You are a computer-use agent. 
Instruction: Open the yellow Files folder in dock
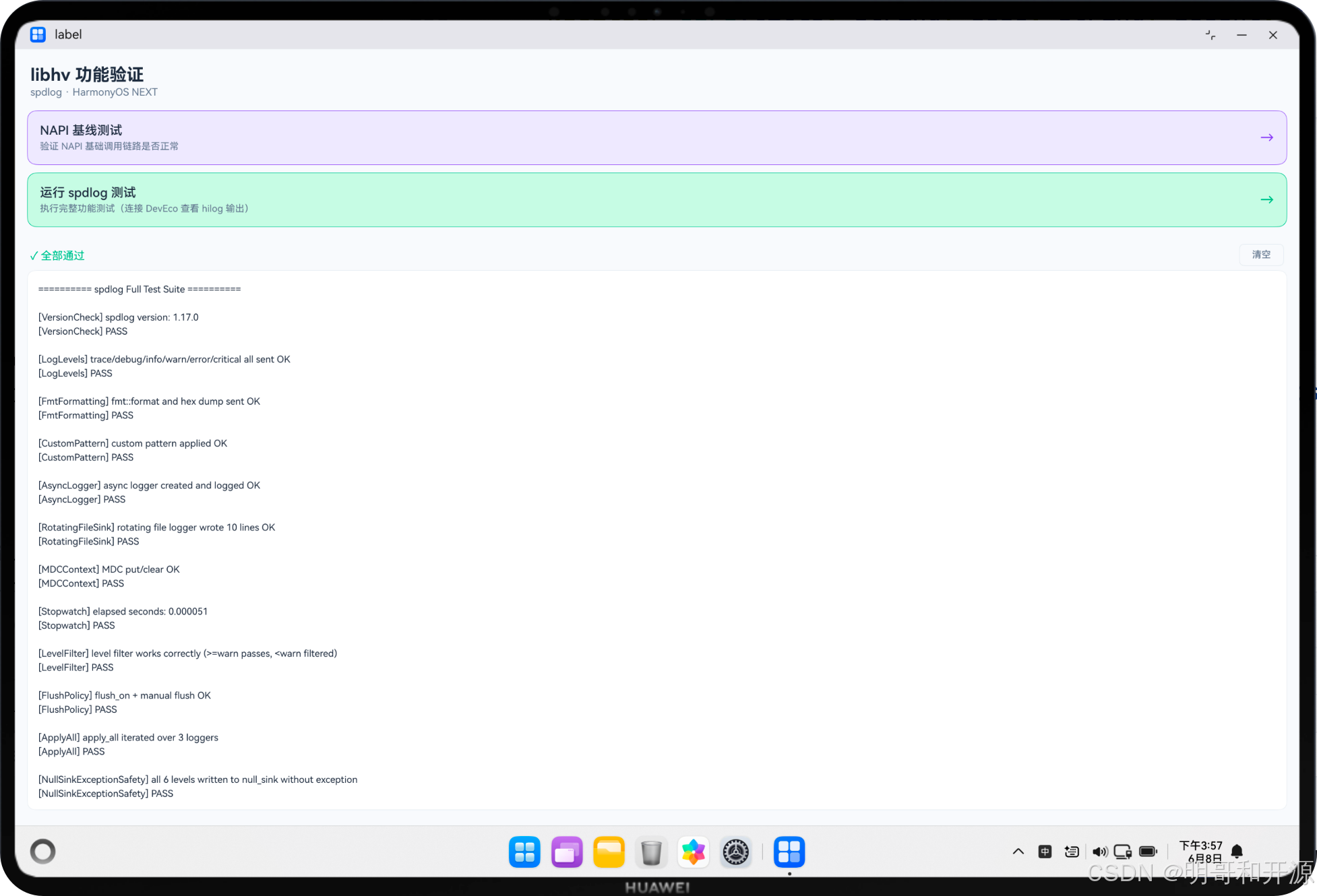[x=609, y=852]
